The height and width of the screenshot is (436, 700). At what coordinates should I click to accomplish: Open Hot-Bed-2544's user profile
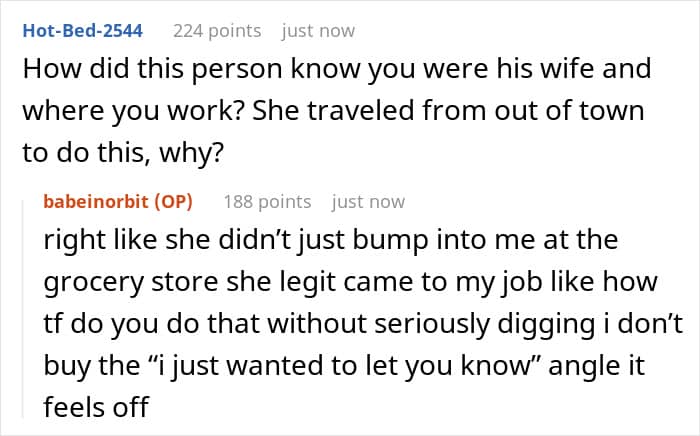click(x=82, y=31)
